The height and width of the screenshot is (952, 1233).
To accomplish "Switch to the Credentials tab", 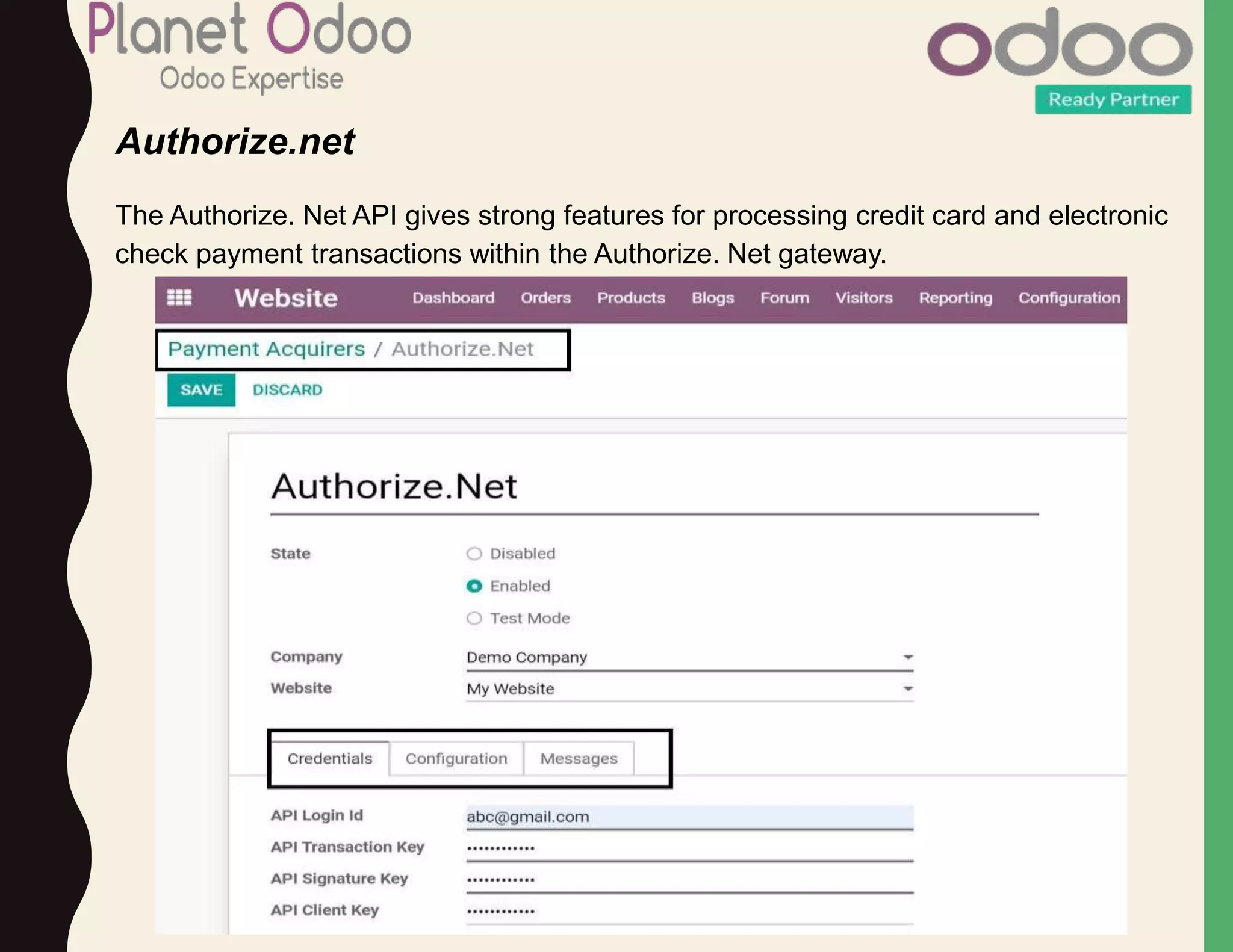I will (x=330, y=759).
